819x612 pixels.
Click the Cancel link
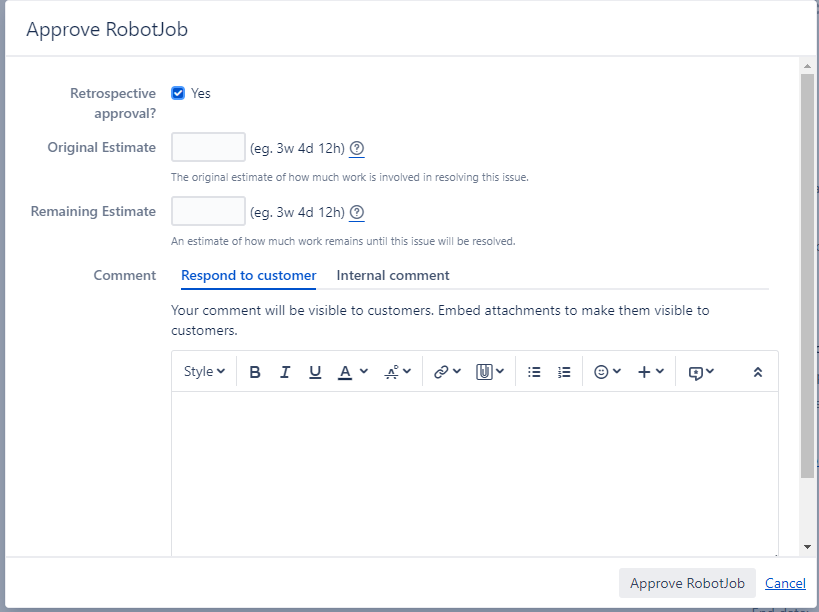click(x=785, y=583)
